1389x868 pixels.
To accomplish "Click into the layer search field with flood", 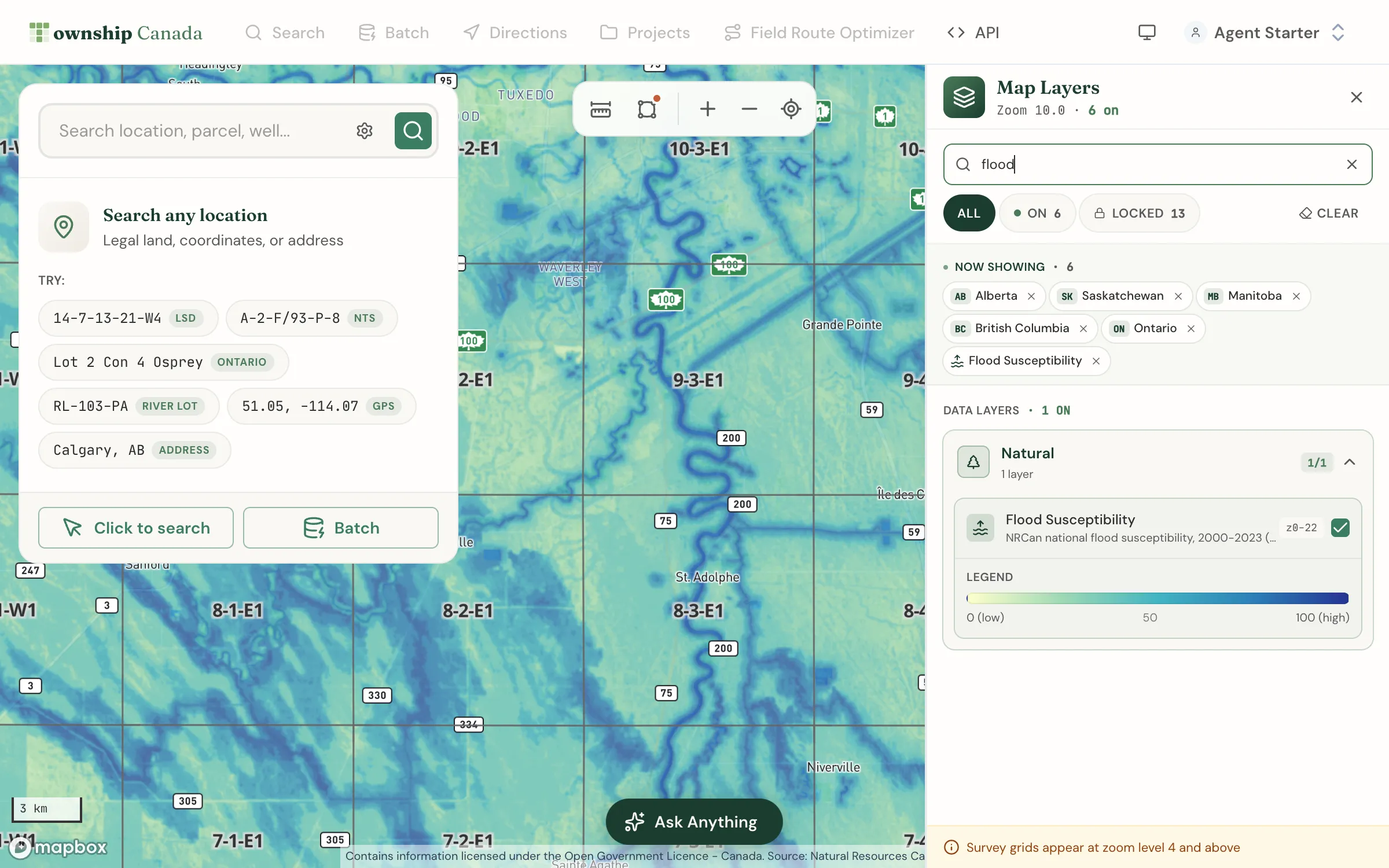I will click(1157, 164).
